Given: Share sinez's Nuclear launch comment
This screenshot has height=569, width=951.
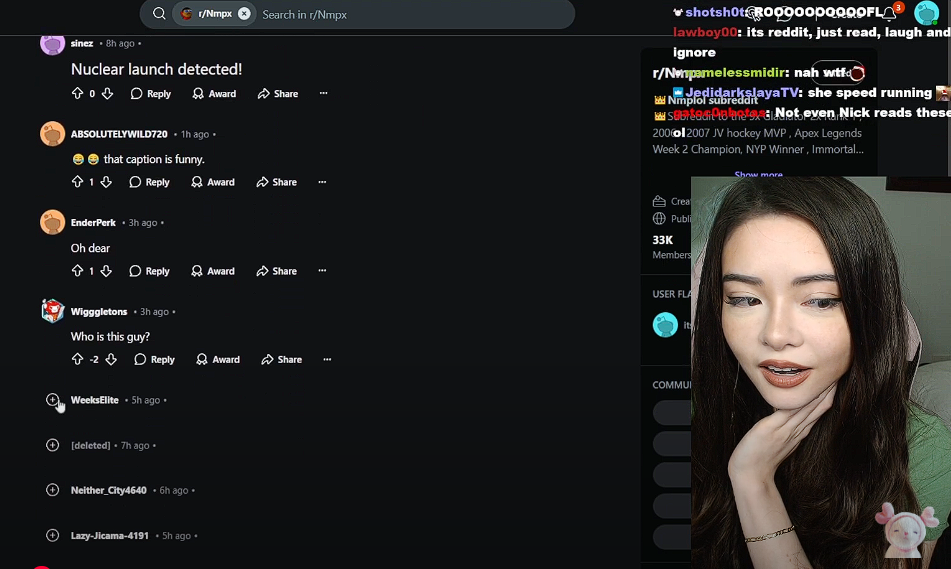Looking at the screenshot, I should click(277, 93).
